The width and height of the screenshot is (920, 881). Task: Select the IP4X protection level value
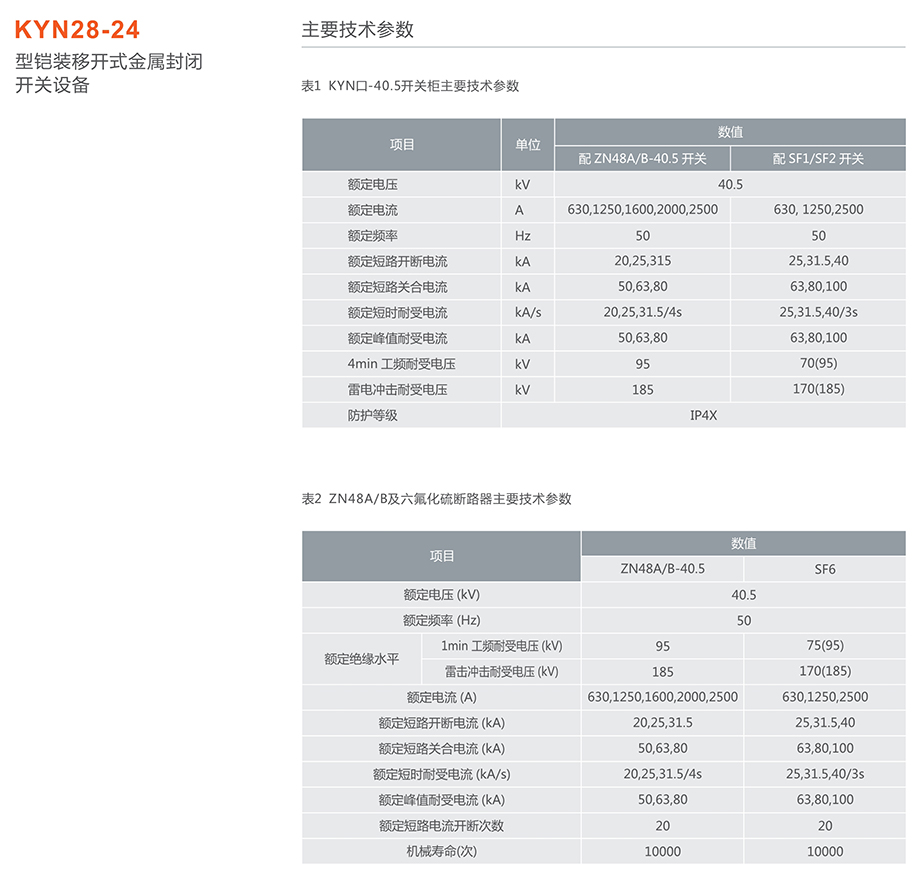703,415
